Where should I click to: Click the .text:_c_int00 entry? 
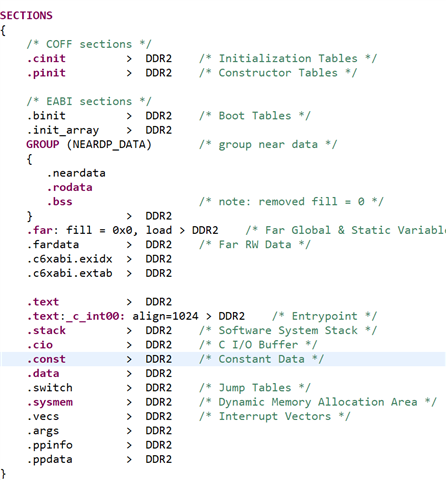(76, 316)
